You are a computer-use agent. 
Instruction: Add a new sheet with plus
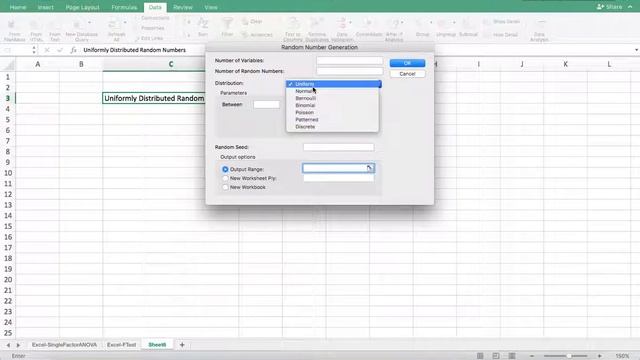tap(182, 345)
